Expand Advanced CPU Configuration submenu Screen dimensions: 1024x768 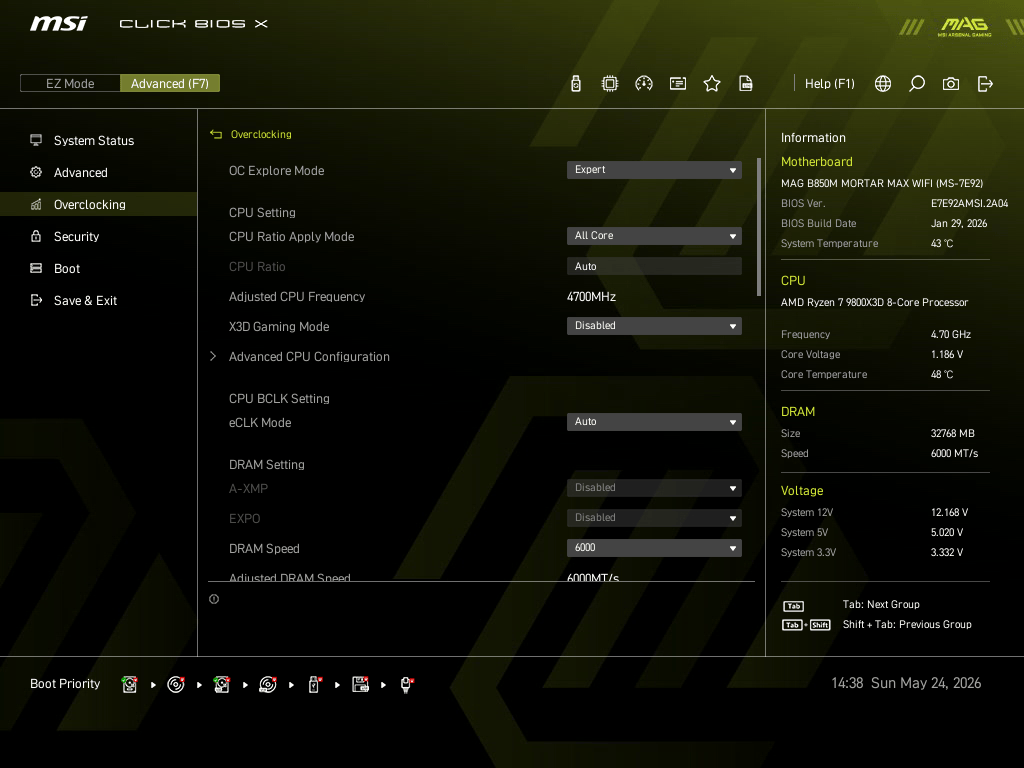pyautogui.click(x=309, y=357)
